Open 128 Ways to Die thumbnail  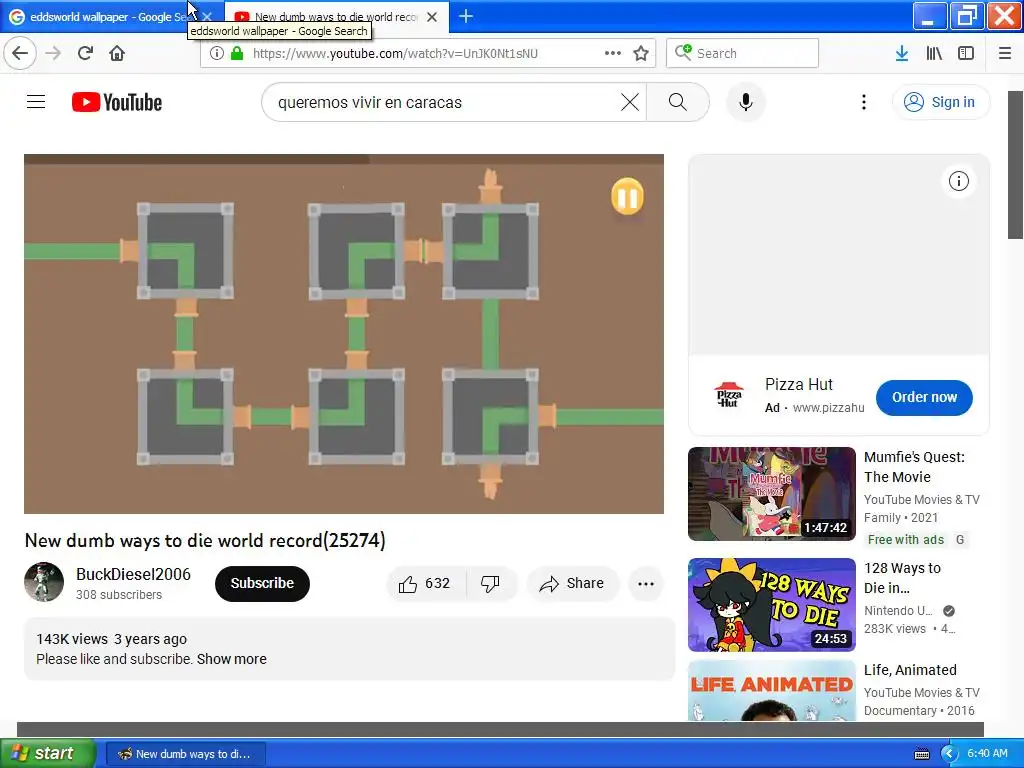click(771, 605)
